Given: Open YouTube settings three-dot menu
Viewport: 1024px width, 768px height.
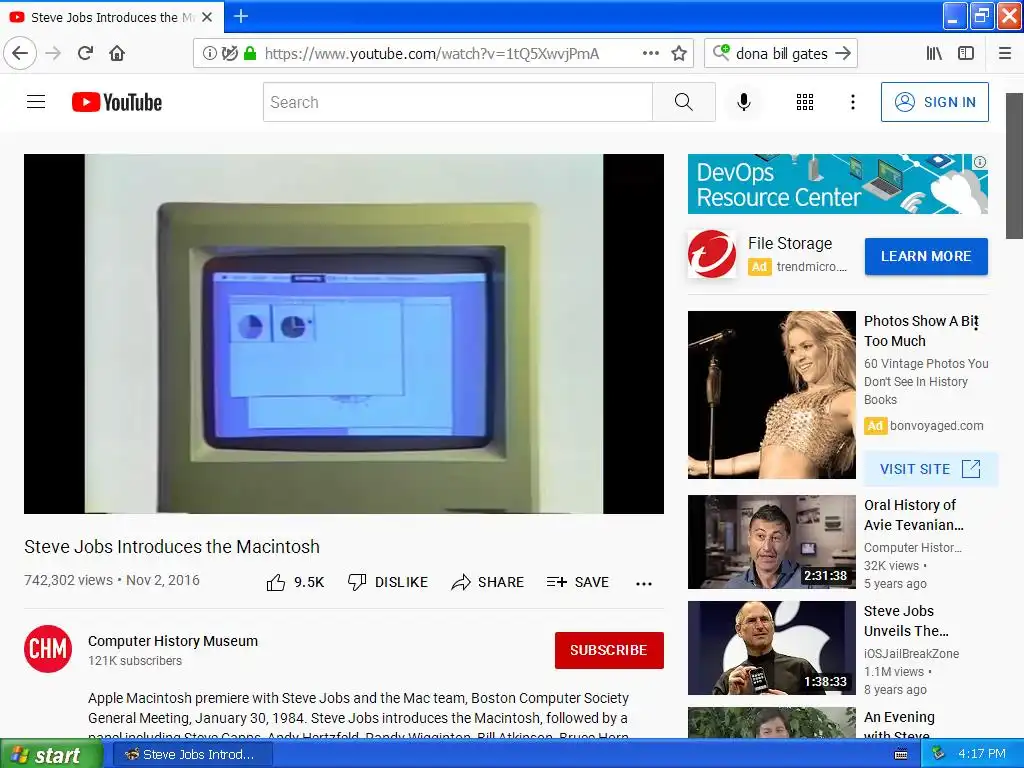Looking at the screenshot, I should pos(852,102).
